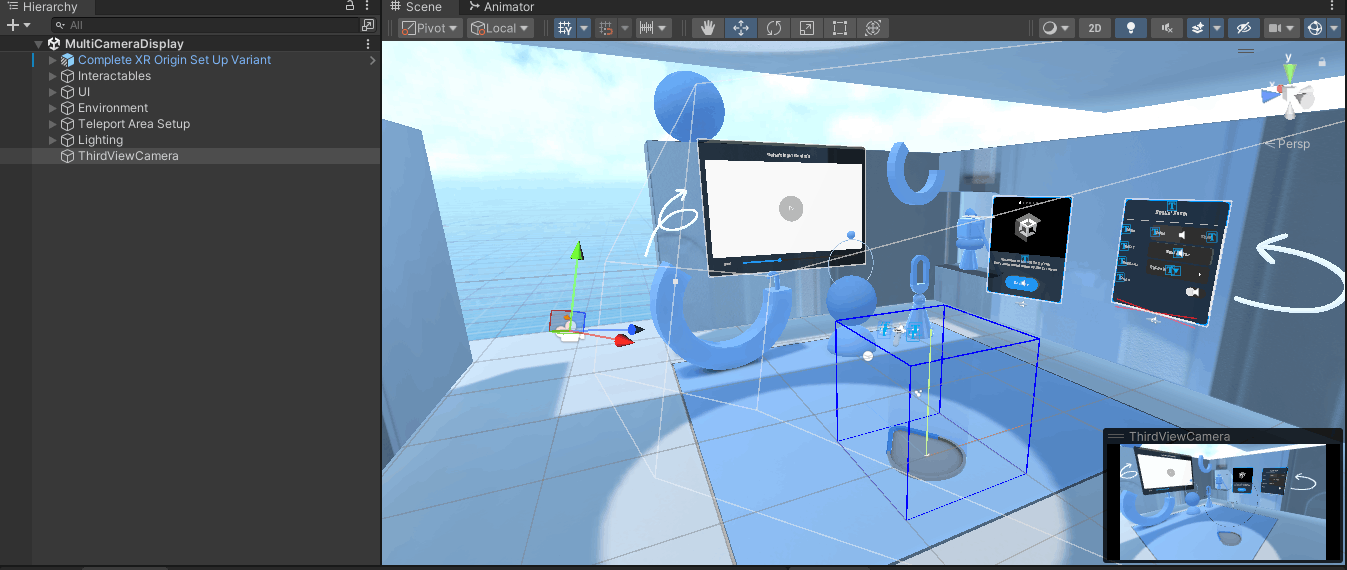
Task: Toggle grid snapping button
Action: (606, 28)
